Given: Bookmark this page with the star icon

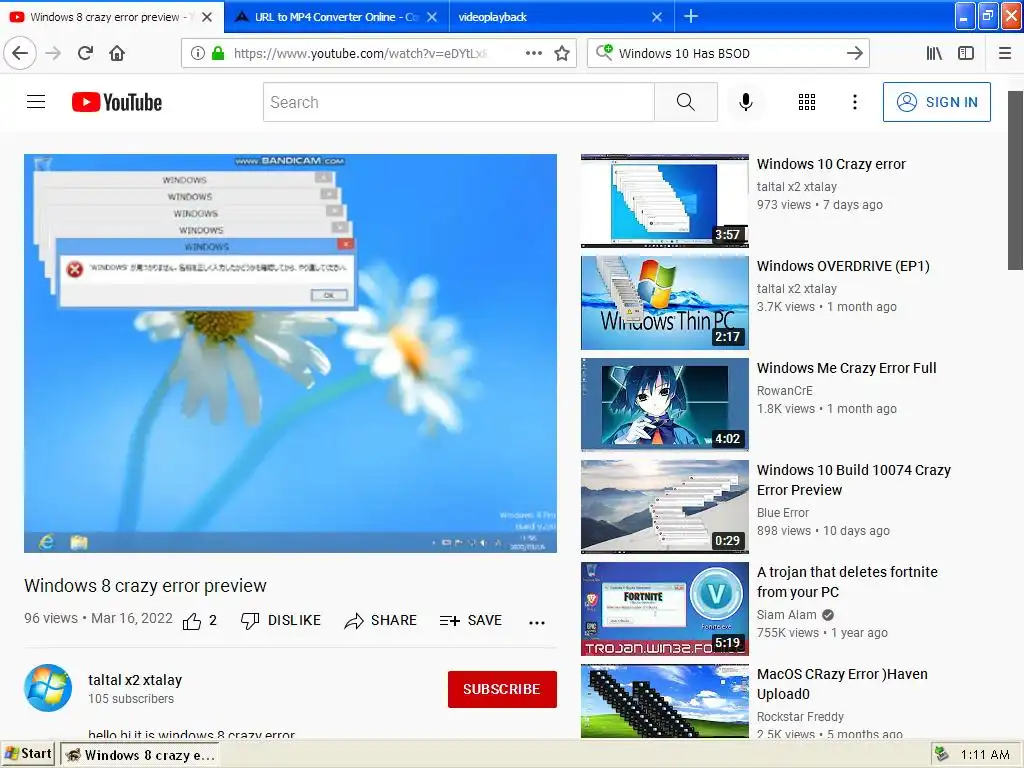Looking at the screenshot, I should click(x=562, y=54).
